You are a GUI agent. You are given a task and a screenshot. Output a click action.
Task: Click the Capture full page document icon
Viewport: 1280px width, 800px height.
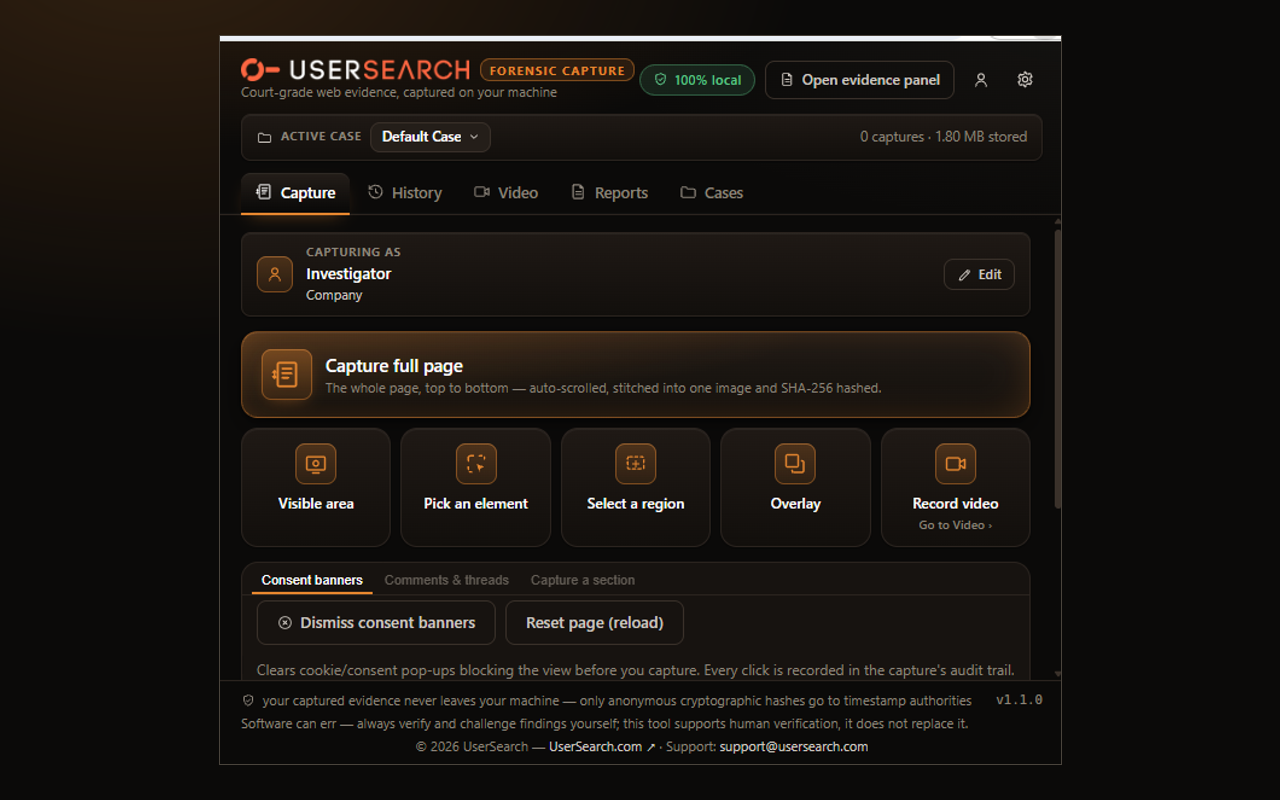286,375
